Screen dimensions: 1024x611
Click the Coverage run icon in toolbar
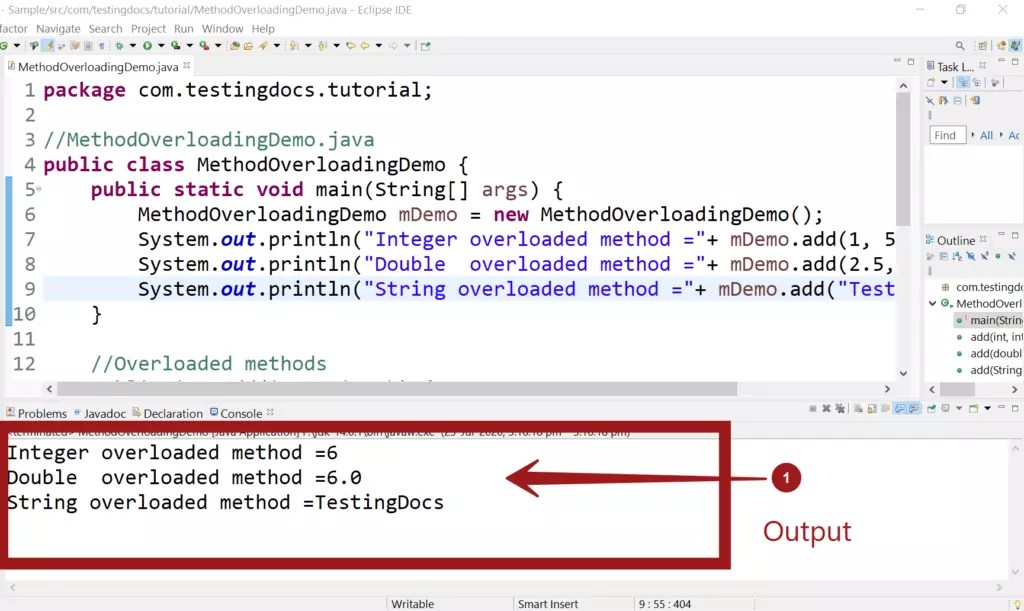[176, 46]
